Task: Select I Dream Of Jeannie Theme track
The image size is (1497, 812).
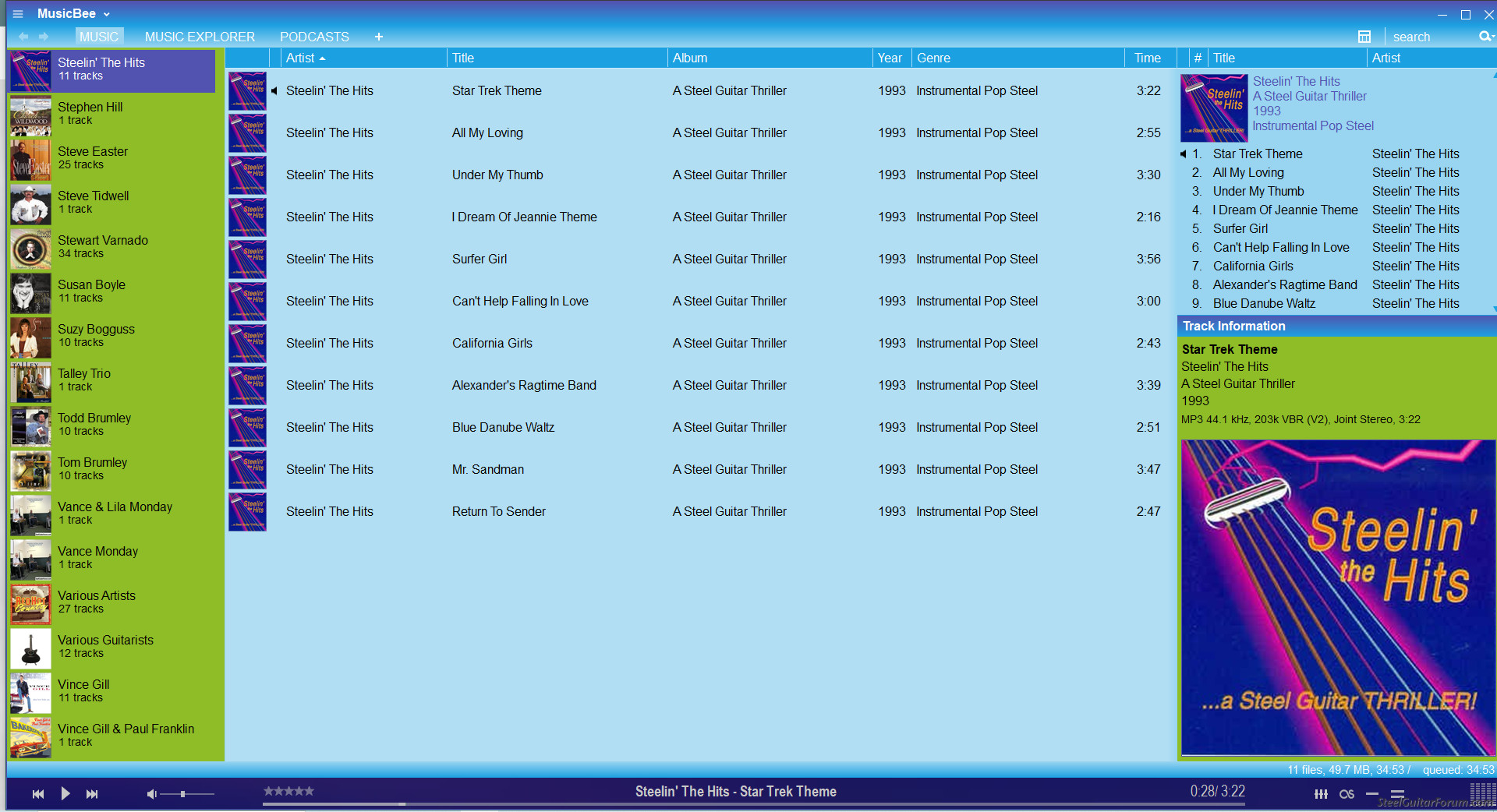Action: 699,217
